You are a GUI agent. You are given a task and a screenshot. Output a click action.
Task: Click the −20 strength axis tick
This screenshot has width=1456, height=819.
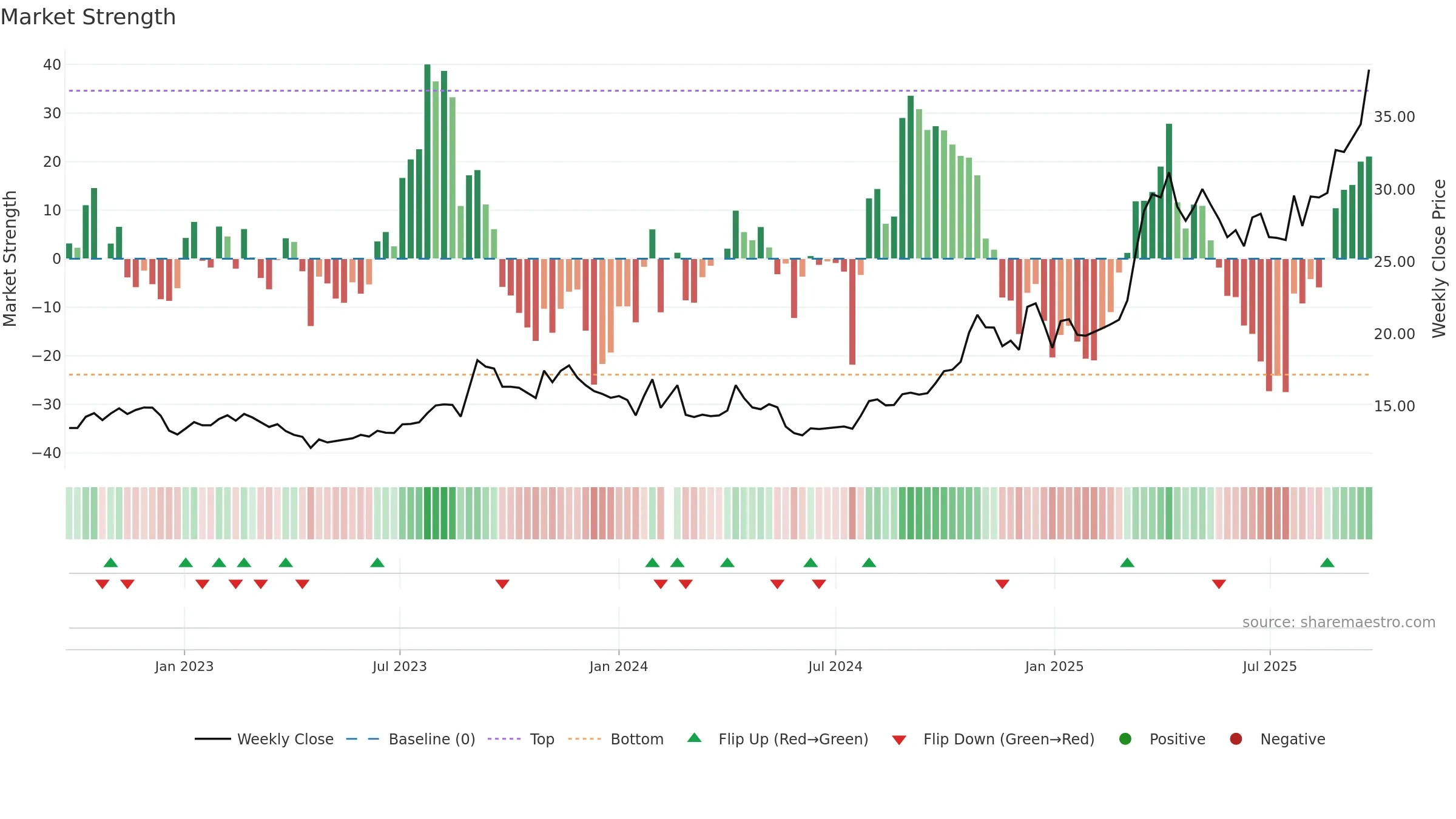[47, 356]
